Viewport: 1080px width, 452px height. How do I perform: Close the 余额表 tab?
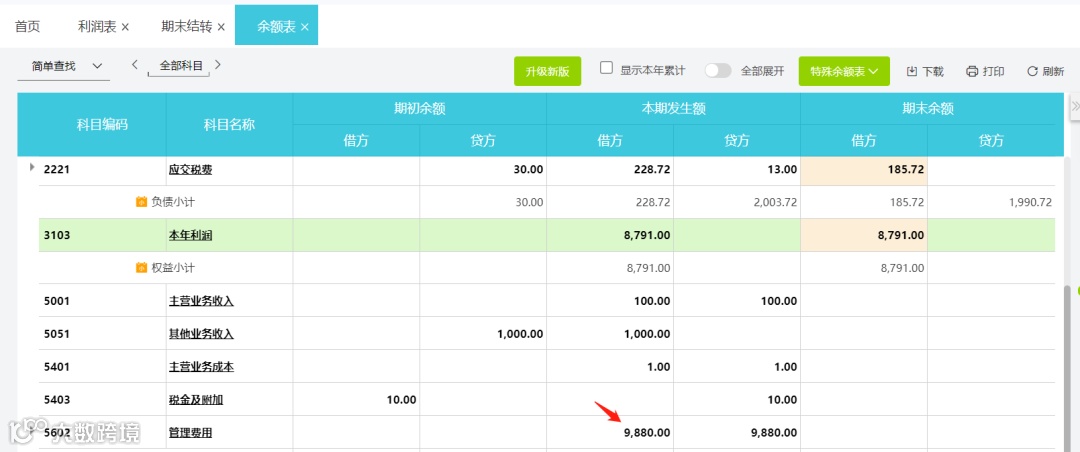coord(304,27)
